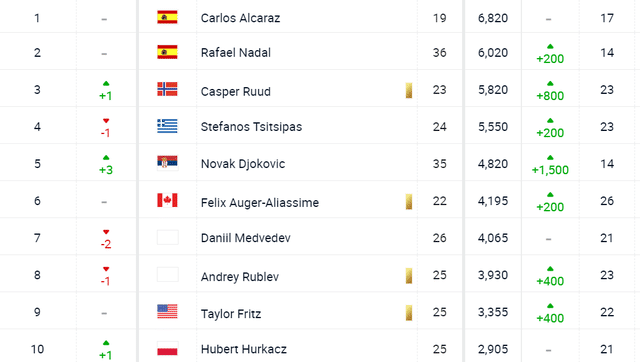Click the Greece flag next to Stefanos Tsitsipas
The width and height of the screenshot is (640, 362).
[167, 126]
